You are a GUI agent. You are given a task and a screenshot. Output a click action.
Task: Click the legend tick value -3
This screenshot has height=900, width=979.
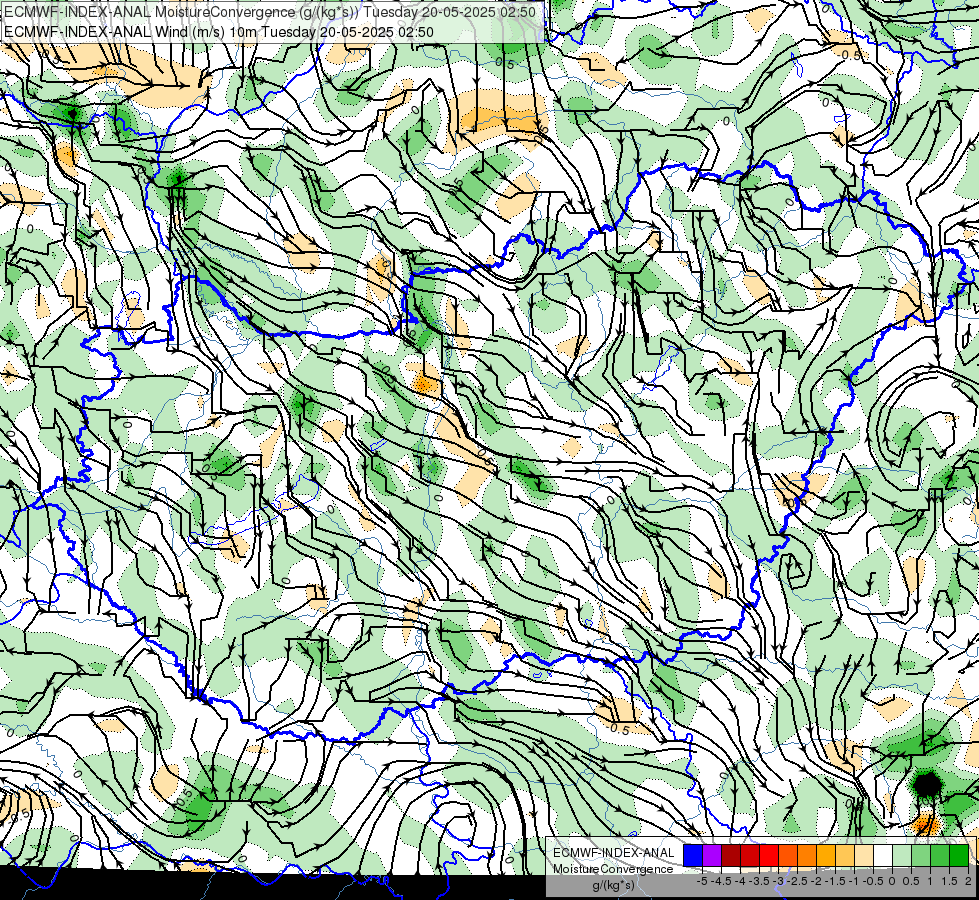coord(778,881)
